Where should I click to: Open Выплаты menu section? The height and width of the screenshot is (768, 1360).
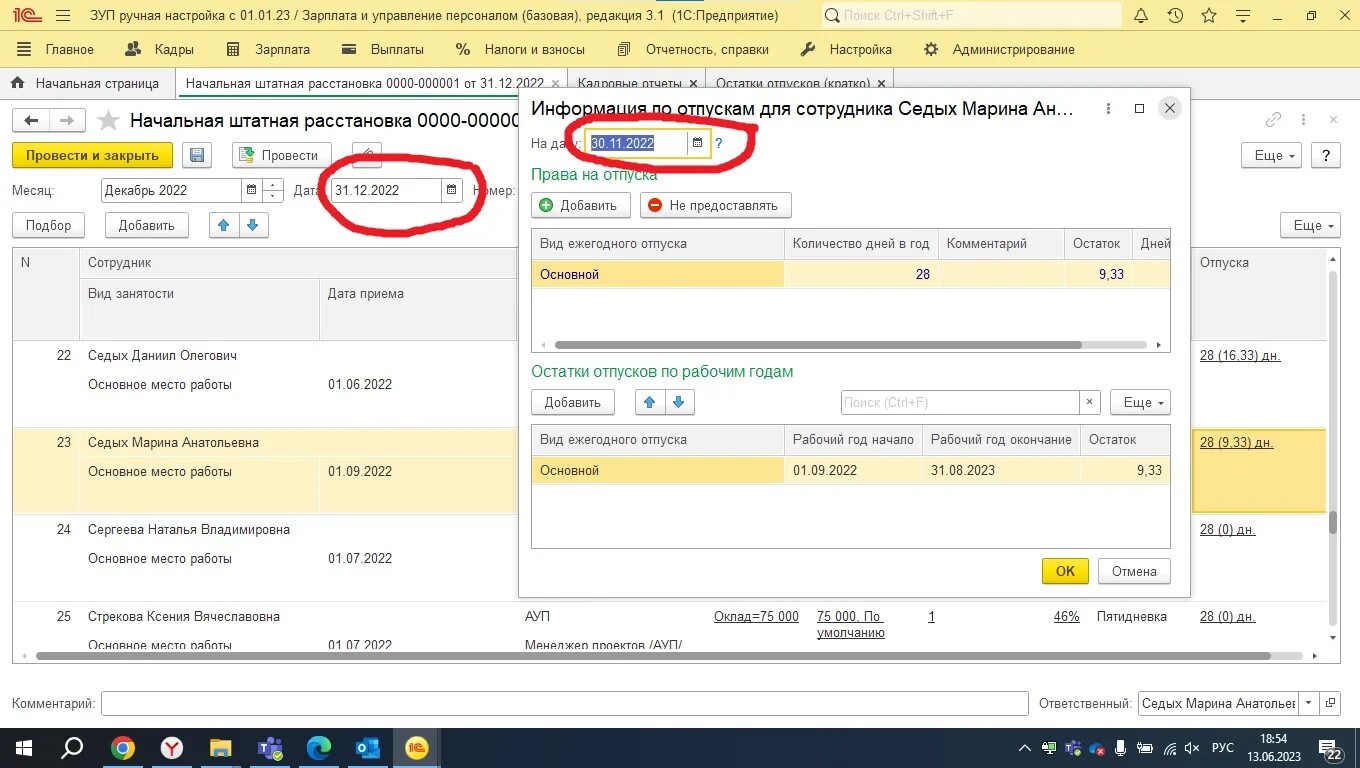point(382,49)
